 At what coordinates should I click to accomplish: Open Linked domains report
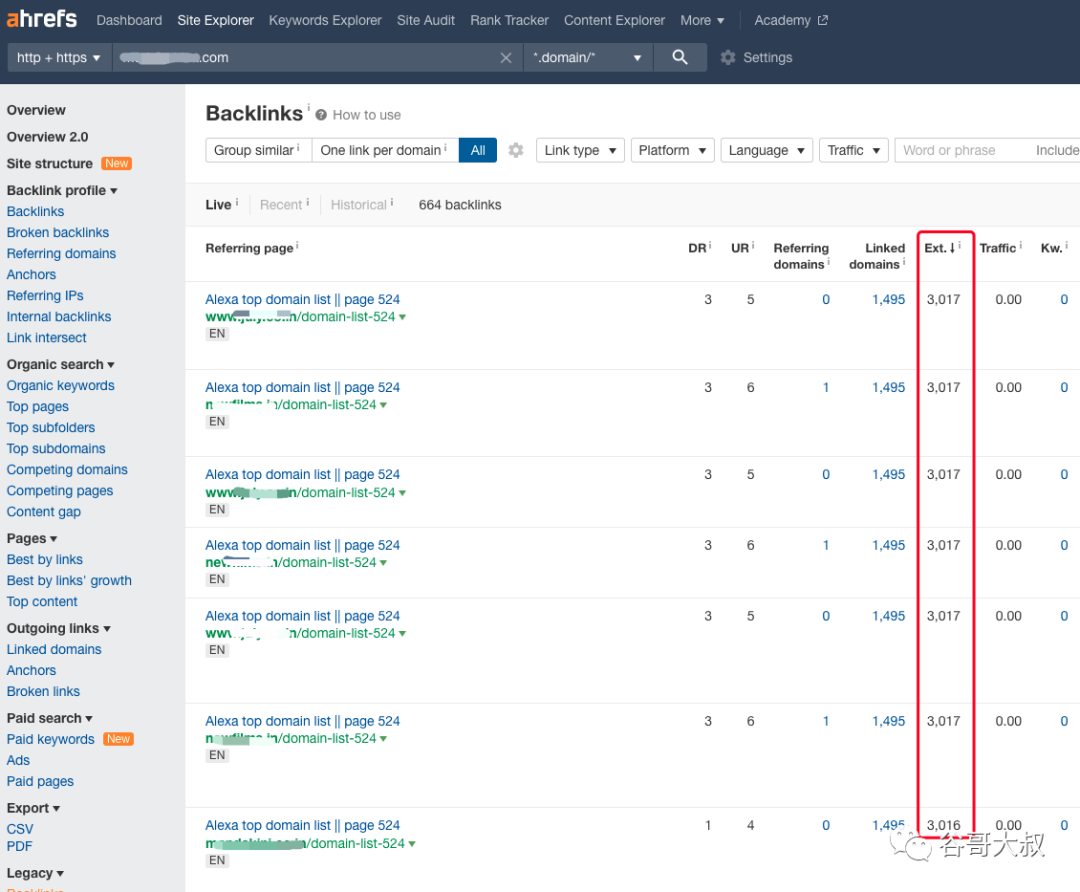(54, 650)
